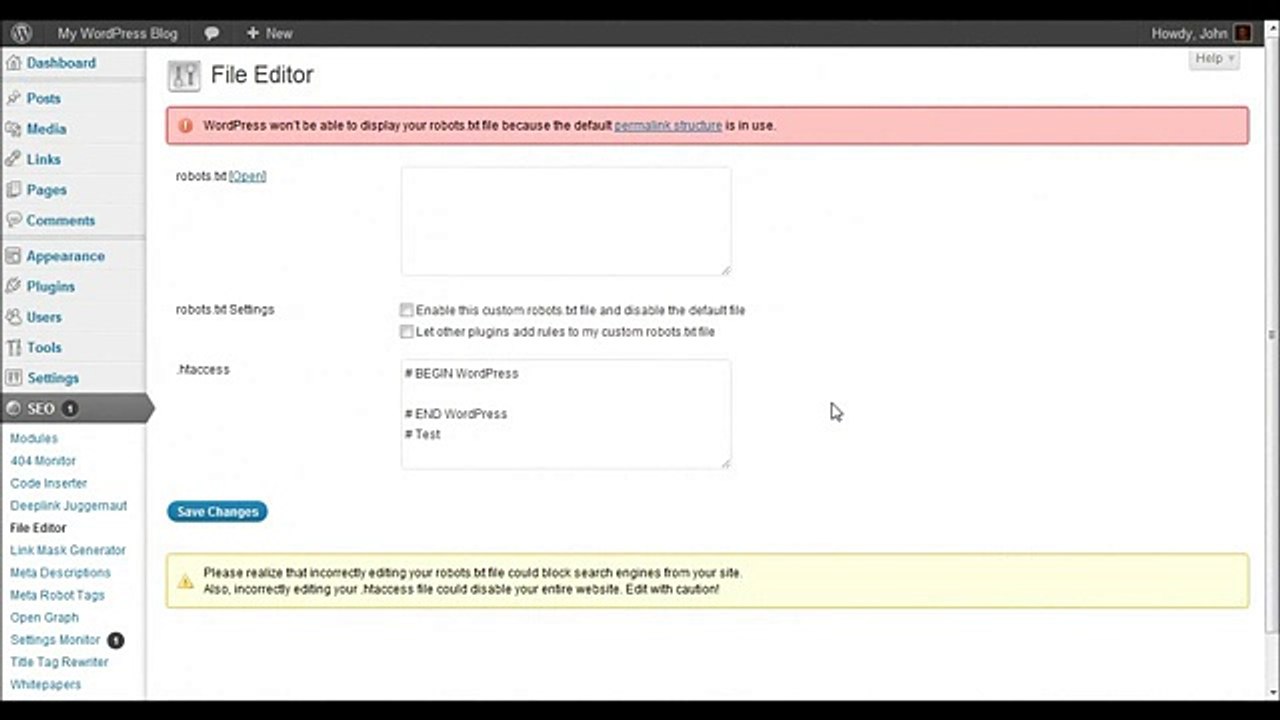
Task: Click inside the robots.txt text area
Action: pyautogui.click(x=566, y=221)
